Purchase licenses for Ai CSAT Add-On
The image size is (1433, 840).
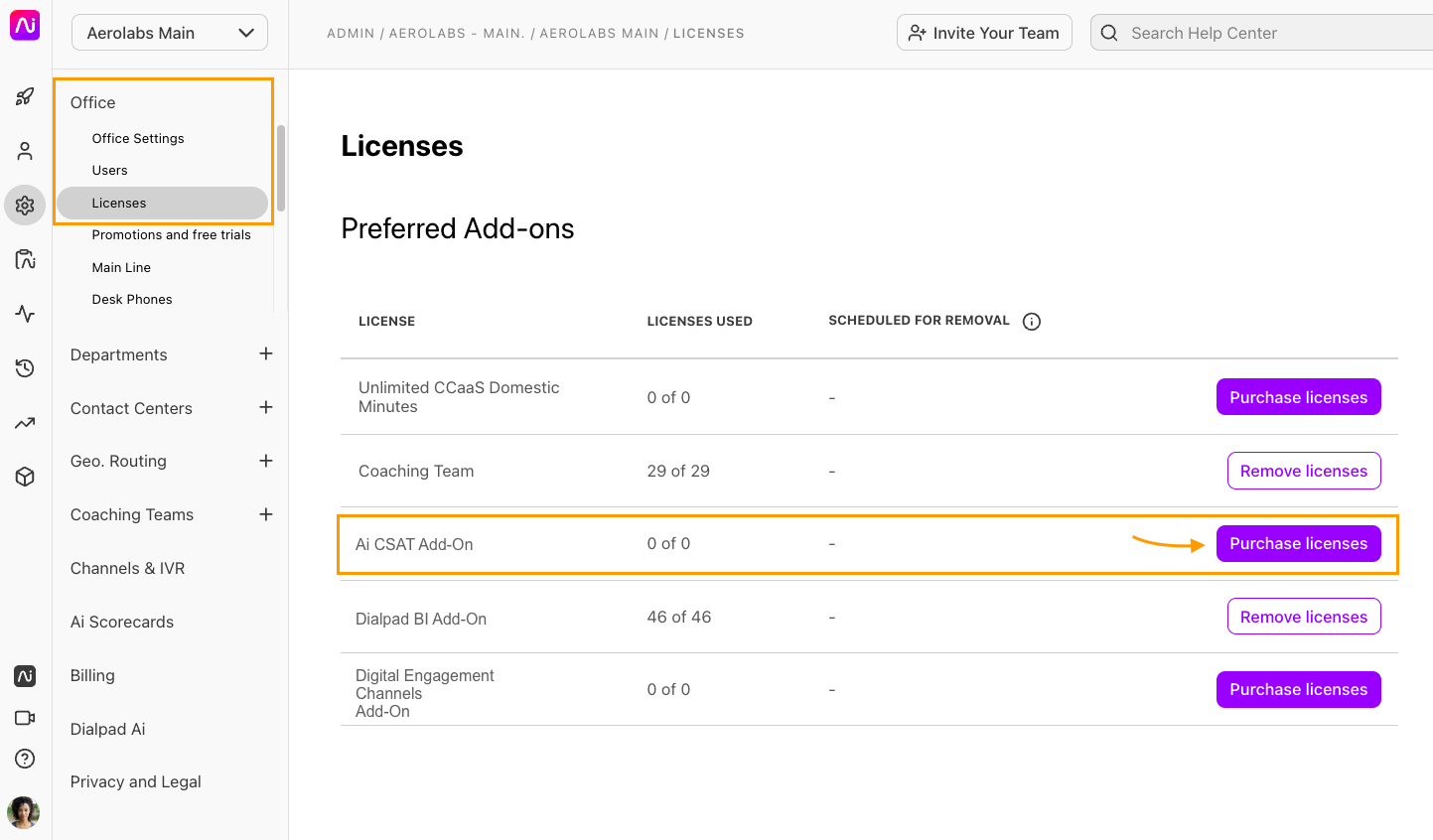coord(1298,543)
